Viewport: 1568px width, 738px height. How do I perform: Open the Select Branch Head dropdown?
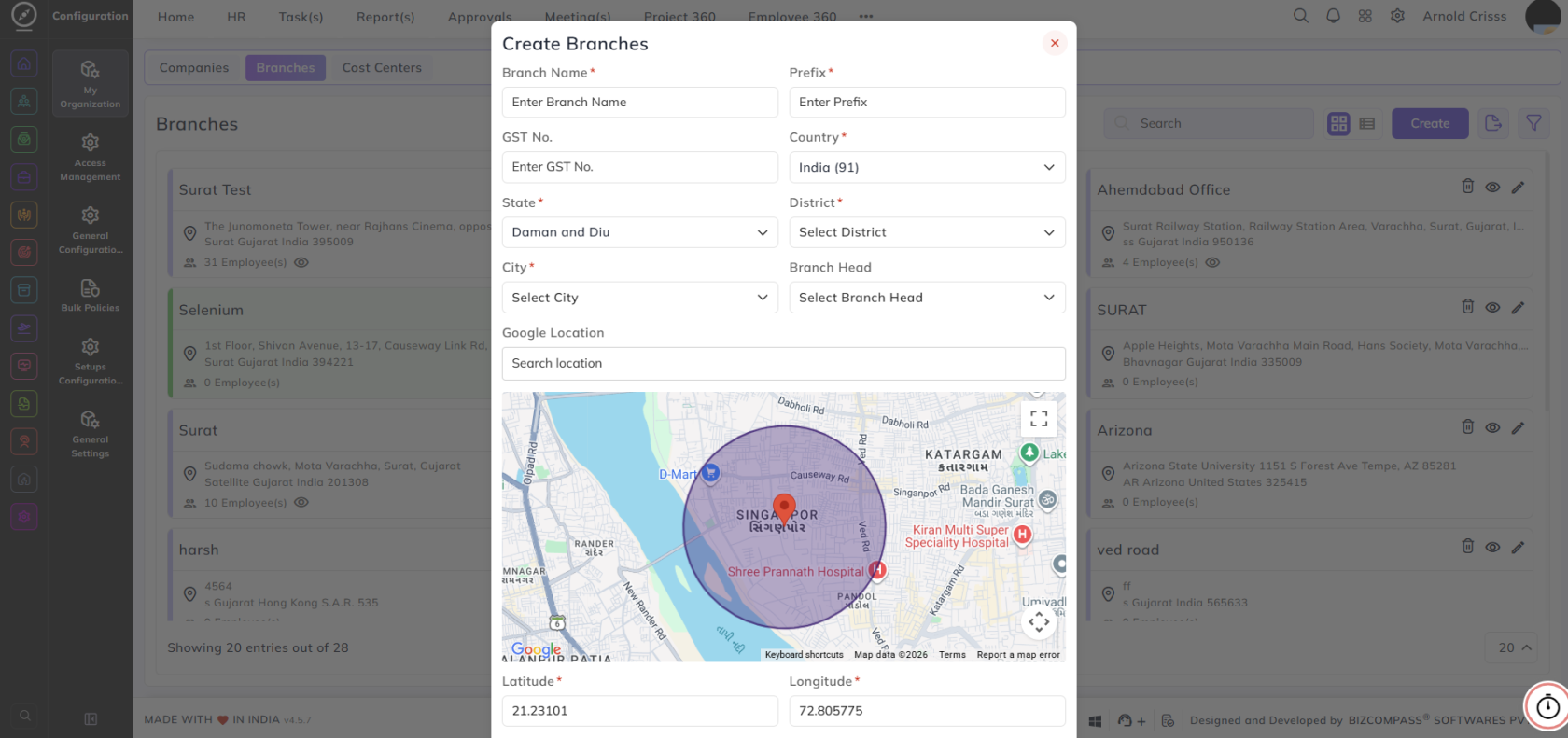click(927, 298)
